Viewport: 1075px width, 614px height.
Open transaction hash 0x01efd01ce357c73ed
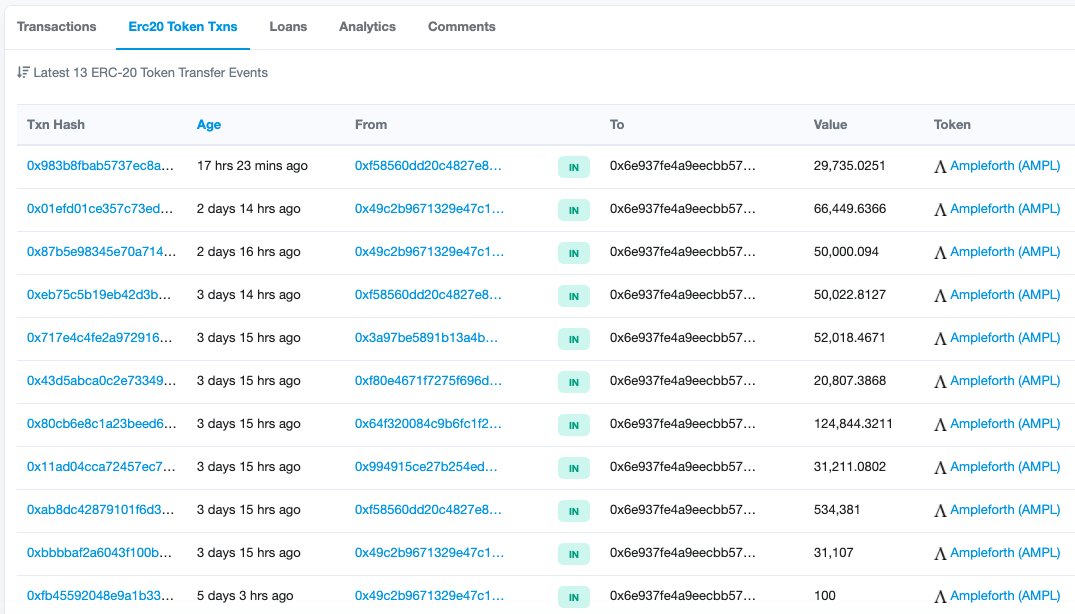[x=100, y=209]
